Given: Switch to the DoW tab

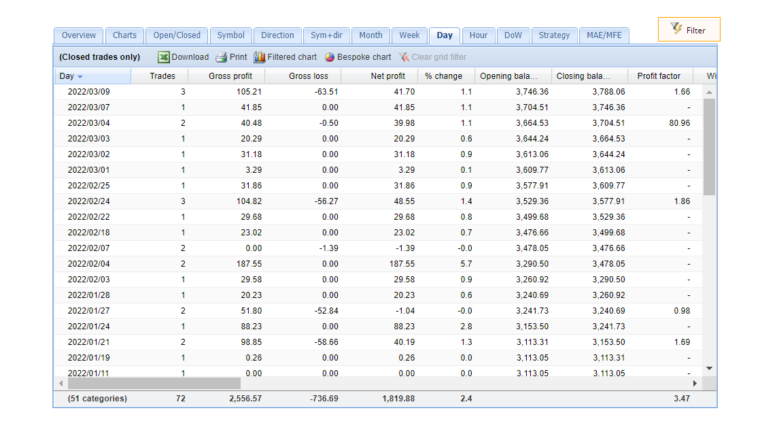Looking at the screenshot, I should coord(513,35).
